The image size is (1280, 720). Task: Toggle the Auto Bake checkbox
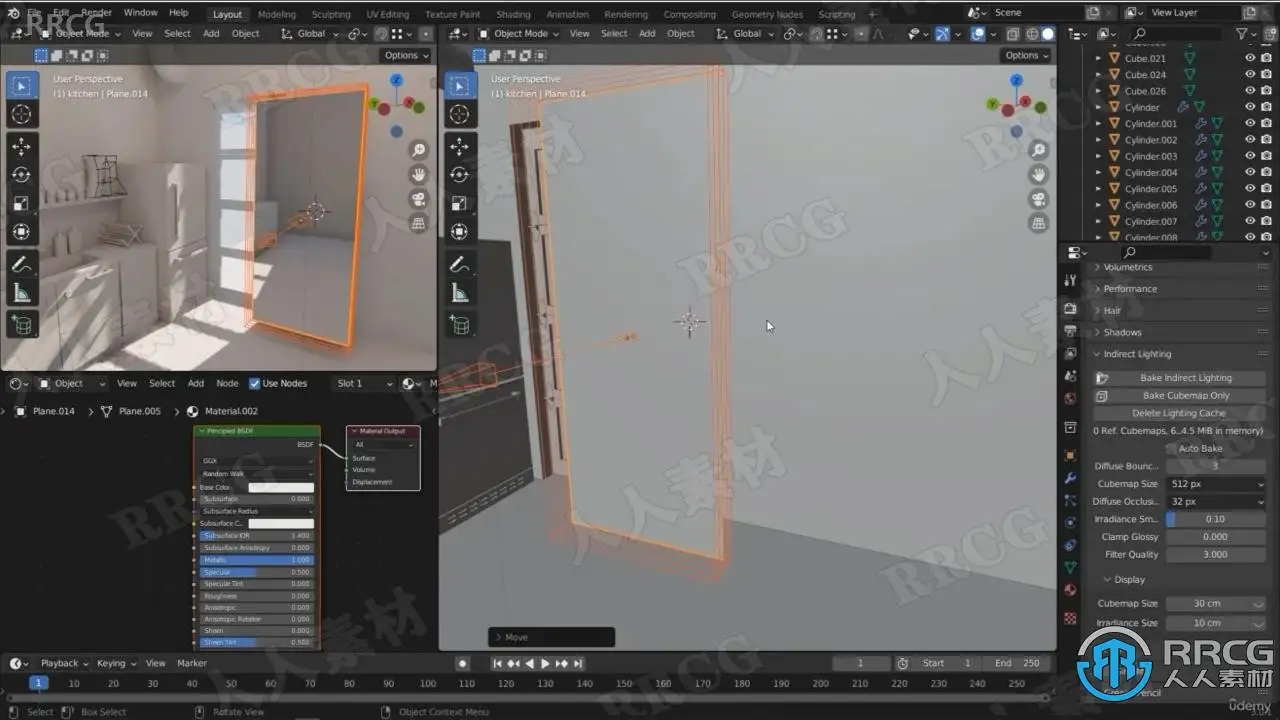(x=1171, y=449)
